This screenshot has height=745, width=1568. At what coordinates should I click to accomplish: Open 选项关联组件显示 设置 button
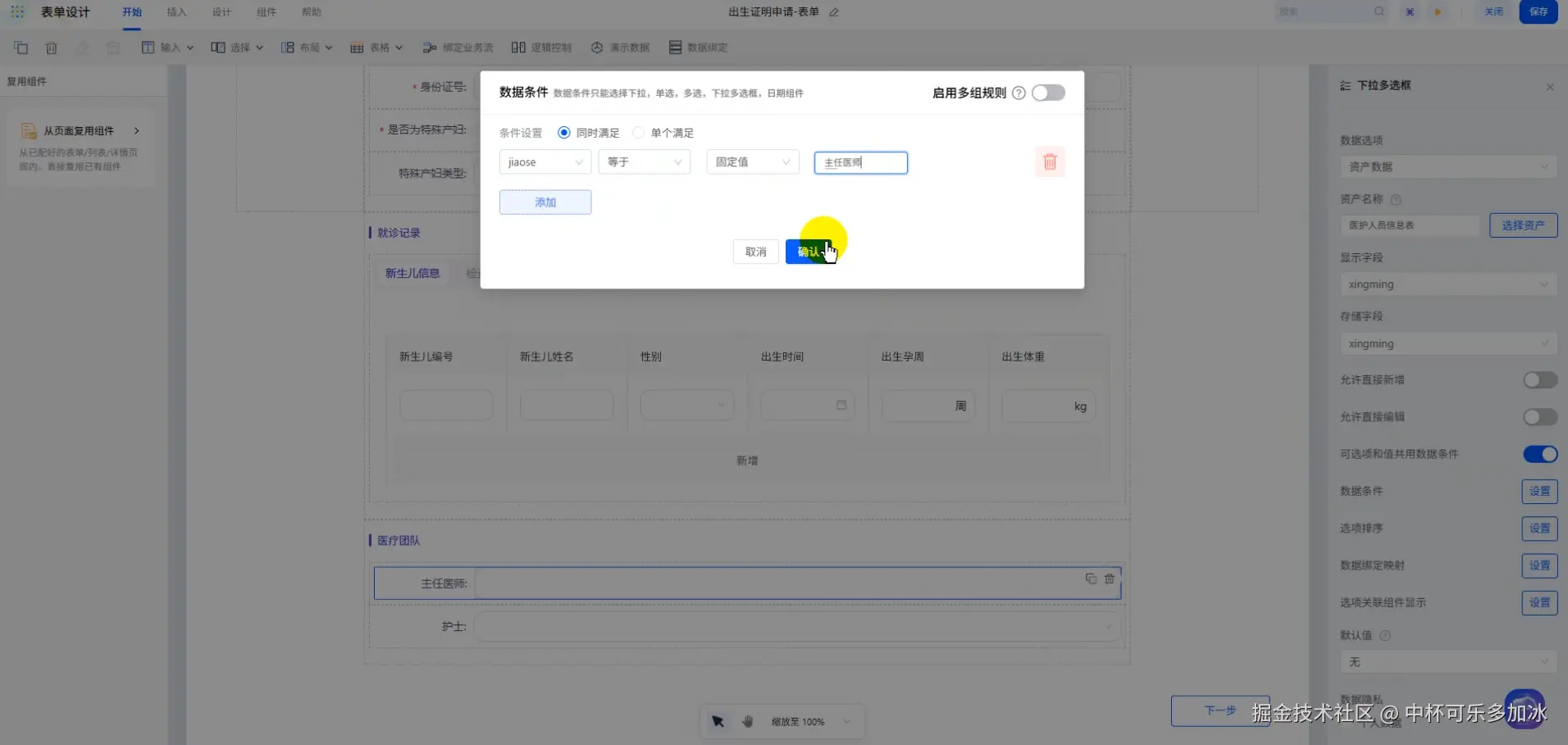(x=1539, y=602)
